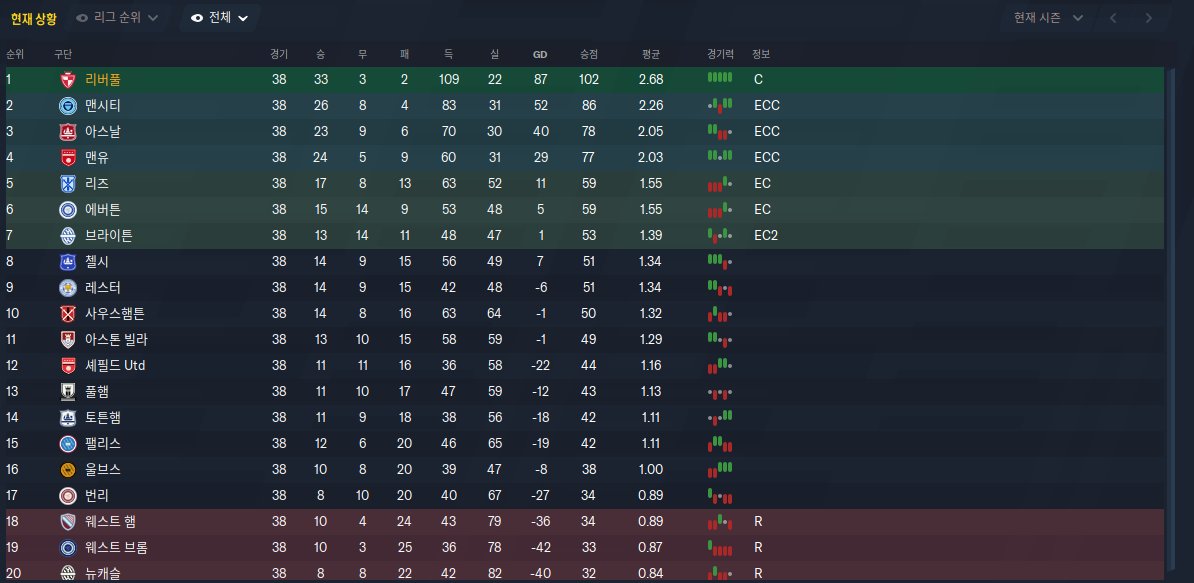Open the 현재 시즌 season dropdown
Viewport: 1194px width, 583px height.
coord(1048,18)
